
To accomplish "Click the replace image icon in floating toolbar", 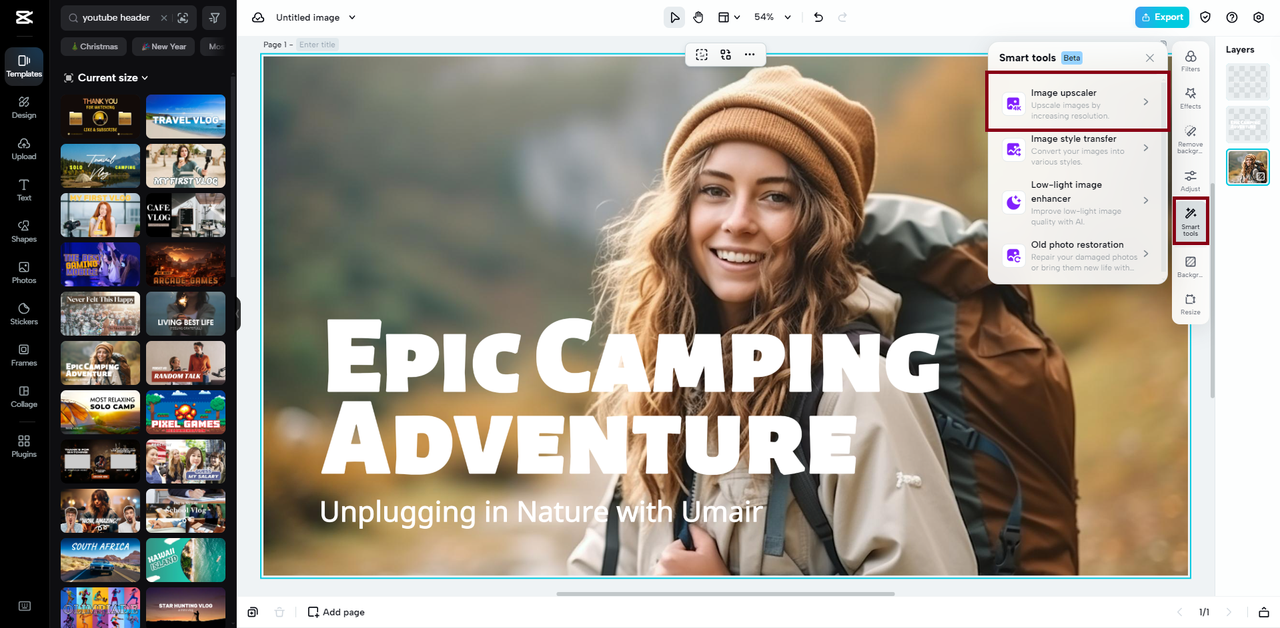I will (x=726, y=54).
